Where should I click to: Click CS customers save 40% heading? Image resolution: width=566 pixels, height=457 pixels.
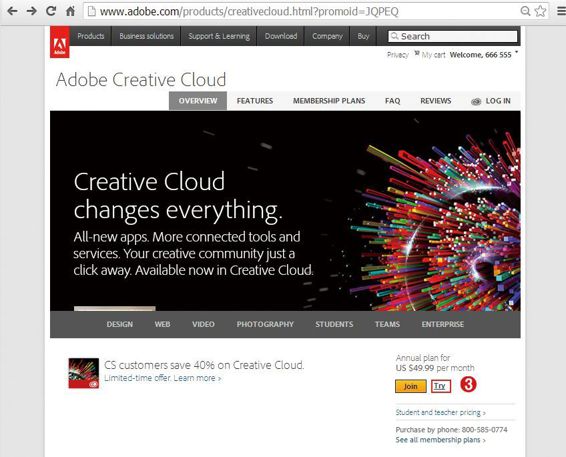[x=204, y=365]
